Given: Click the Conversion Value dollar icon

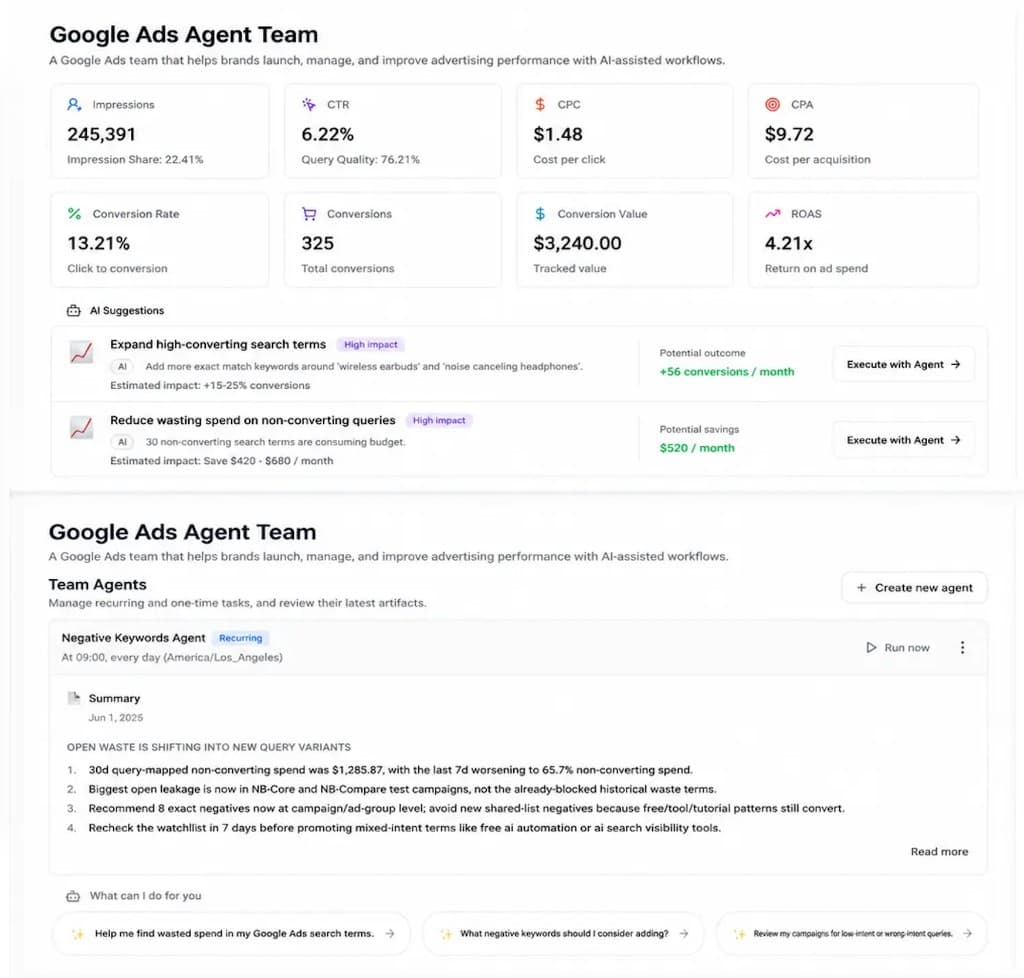Looking at the screenshot, I should [x=540, y=213].
